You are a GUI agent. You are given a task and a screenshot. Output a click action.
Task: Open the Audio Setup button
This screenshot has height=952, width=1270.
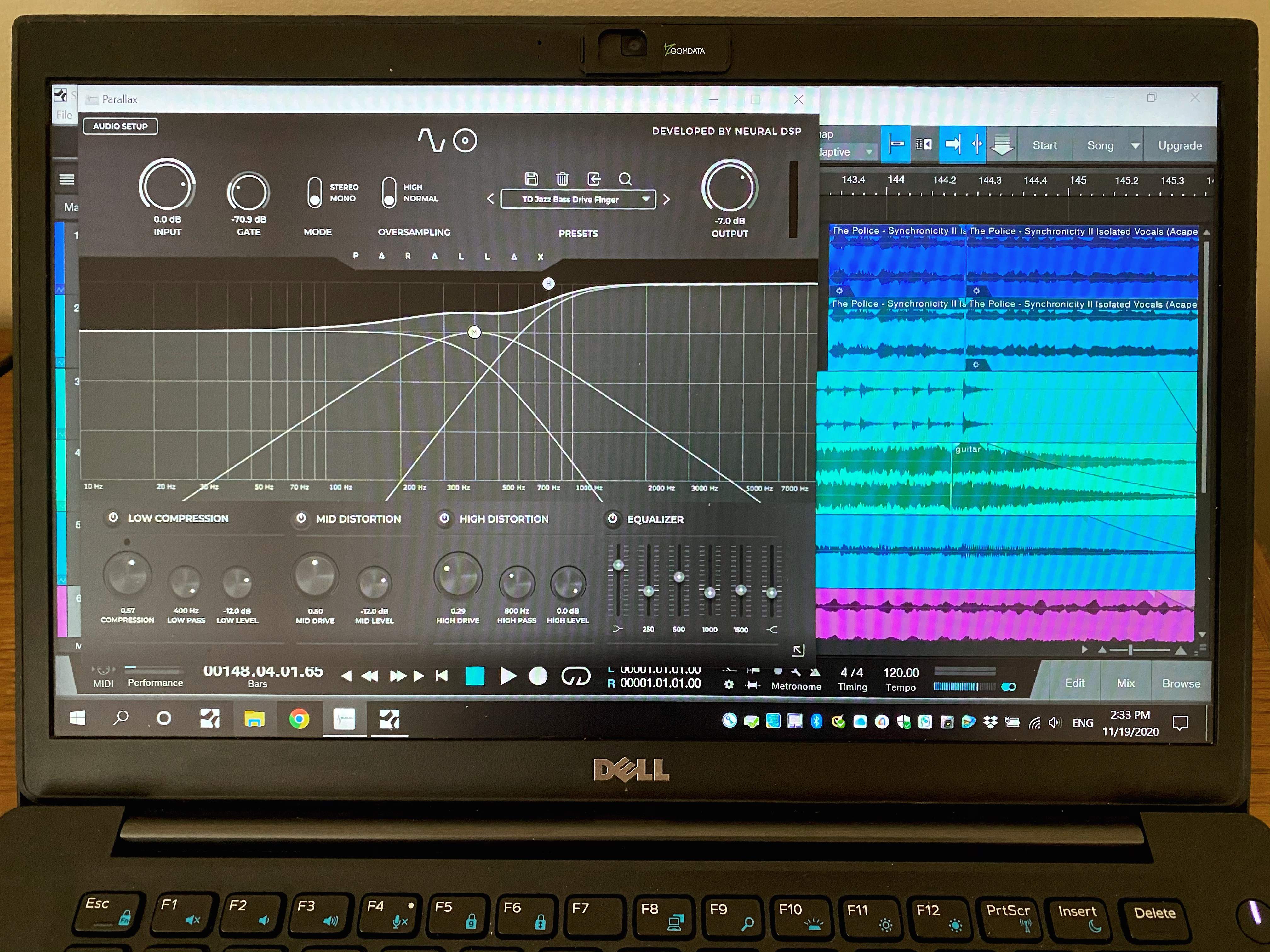coord(121,126)
